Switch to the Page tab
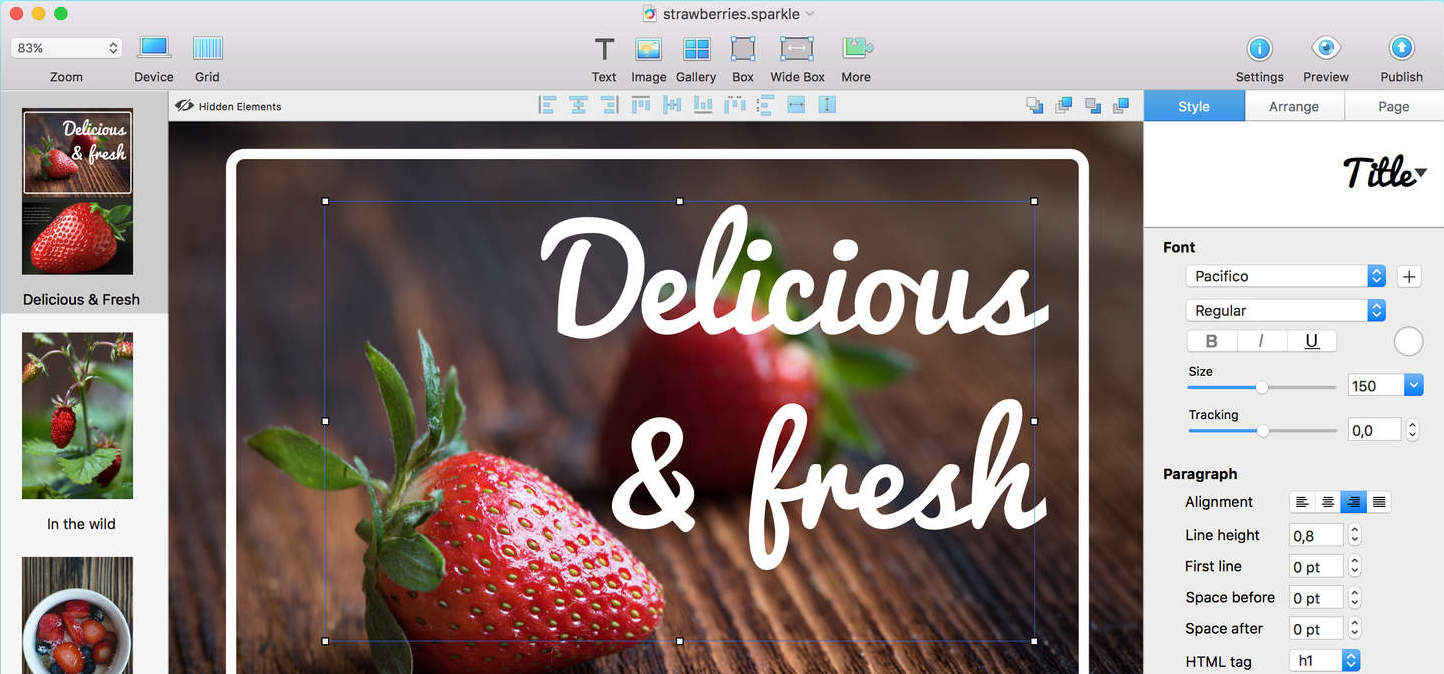The height and width of the screenshot is (674, 1444). [1394, 106]
